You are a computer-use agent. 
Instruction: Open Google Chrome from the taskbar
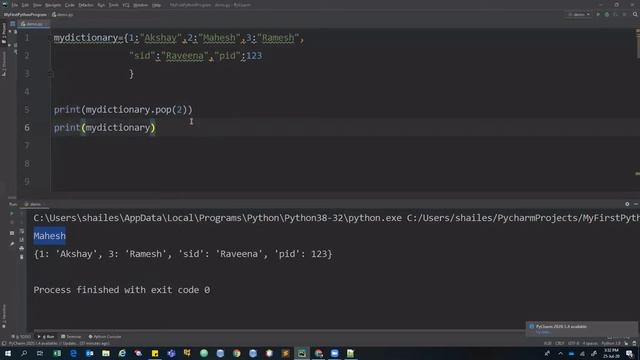click(237, 353)
